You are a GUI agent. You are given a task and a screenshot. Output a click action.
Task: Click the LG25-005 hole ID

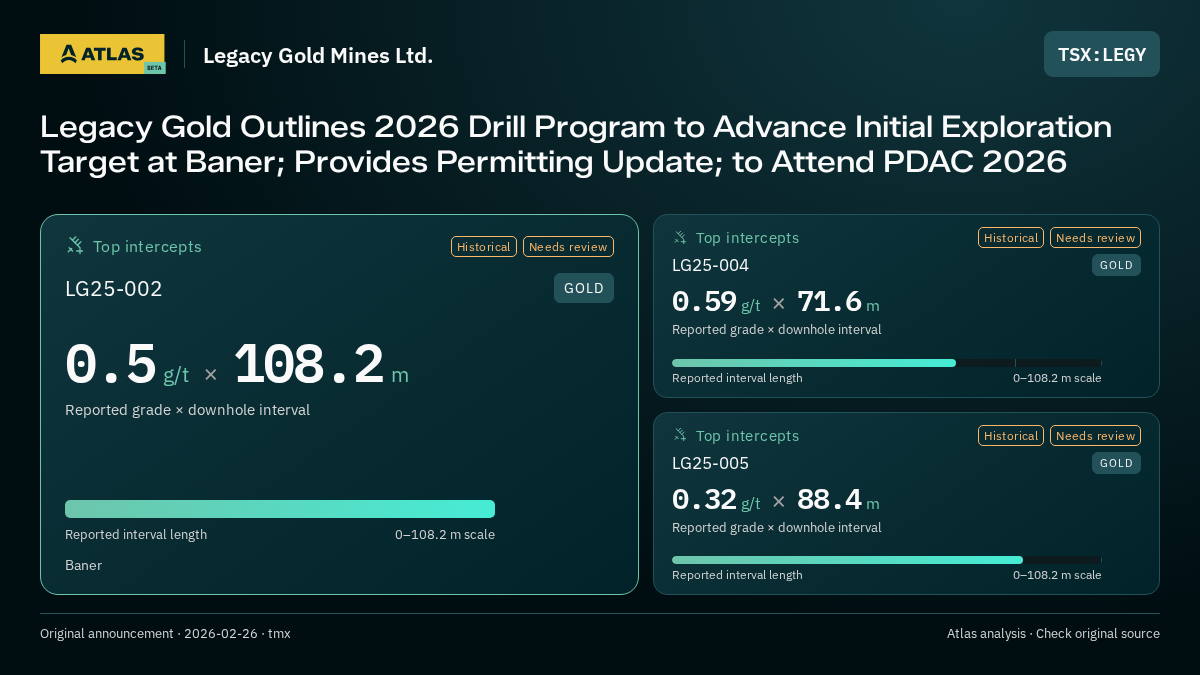[x=710, y=463]
